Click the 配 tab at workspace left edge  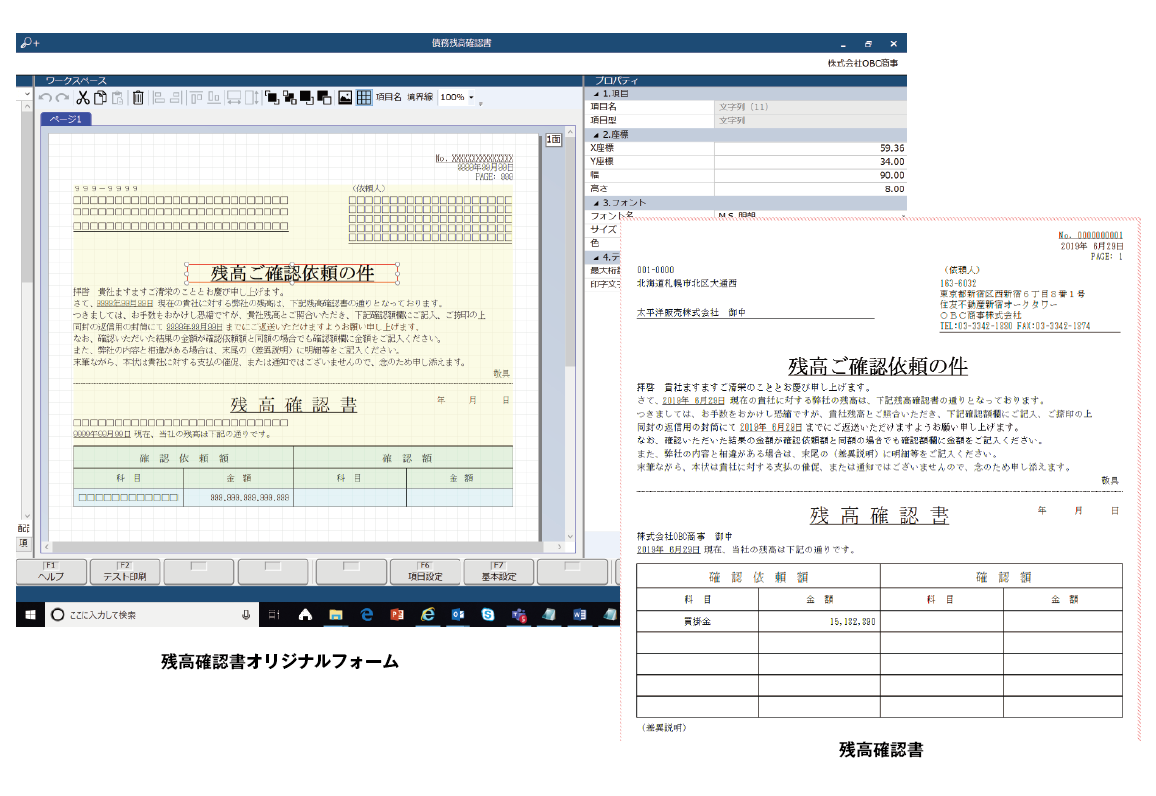[24, 528]
